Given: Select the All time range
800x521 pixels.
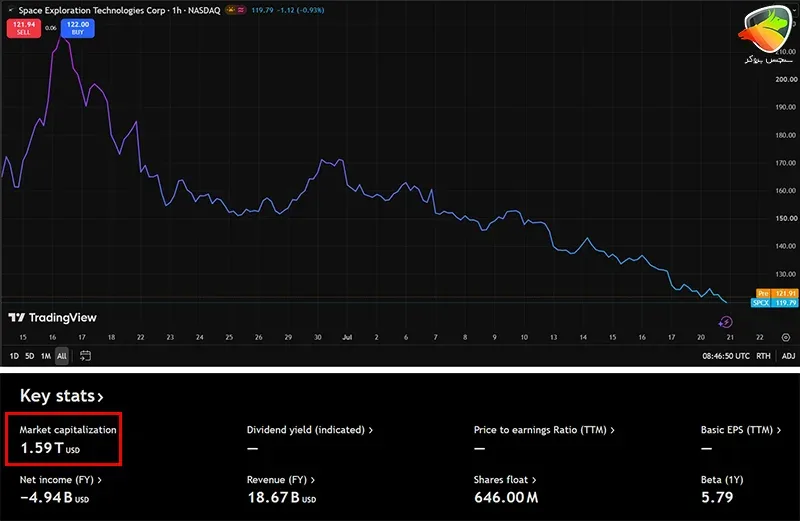Looking at the screenshot, I should (x=62, y=356).
